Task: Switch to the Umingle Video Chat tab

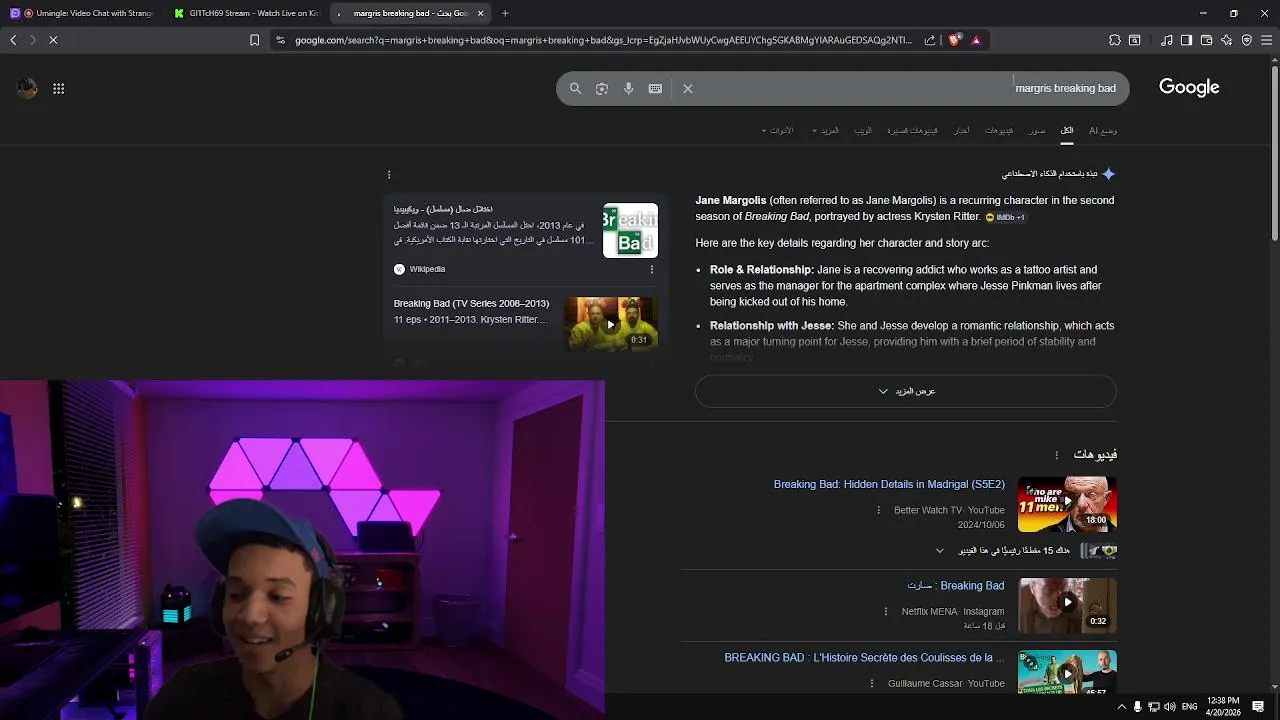Action: click(x=82, y=13)
